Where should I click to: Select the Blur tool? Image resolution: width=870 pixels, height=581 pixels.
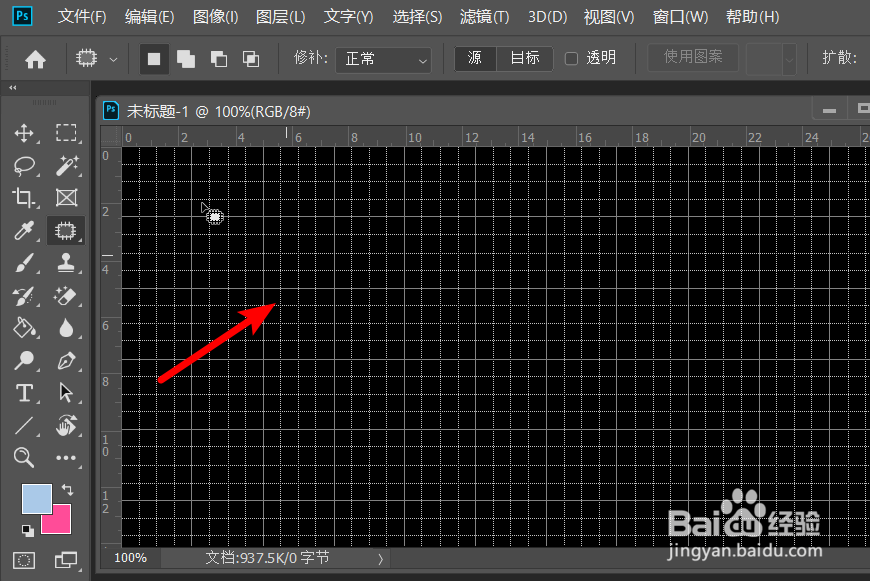[66, 328]
